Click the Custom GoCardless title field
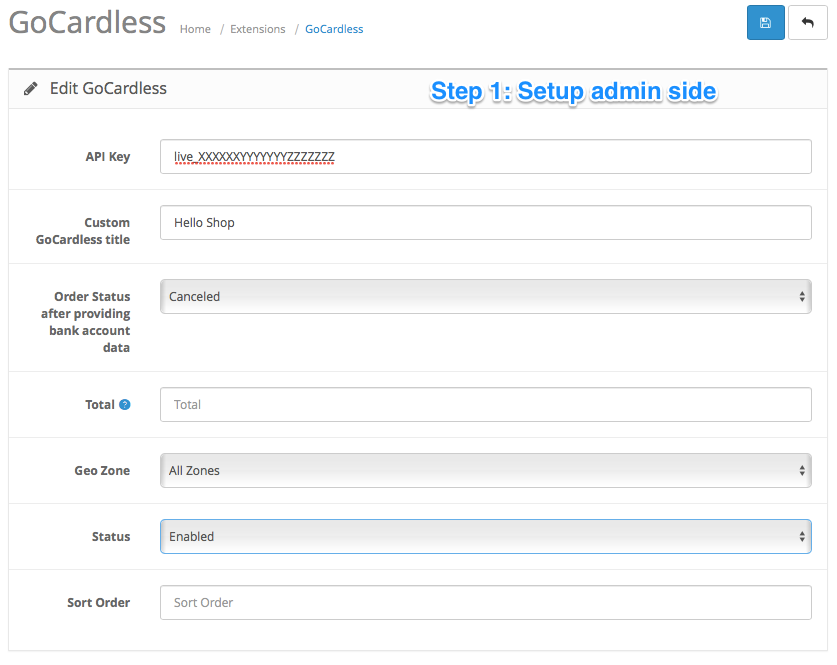 click(486, 223)
